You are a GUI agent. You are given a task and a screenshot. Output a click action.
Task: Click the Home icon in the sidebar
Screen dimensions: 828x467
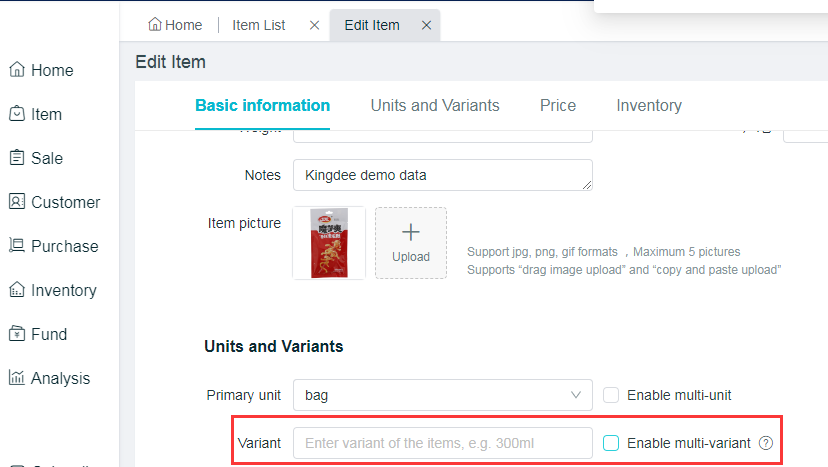pos(17,70)
